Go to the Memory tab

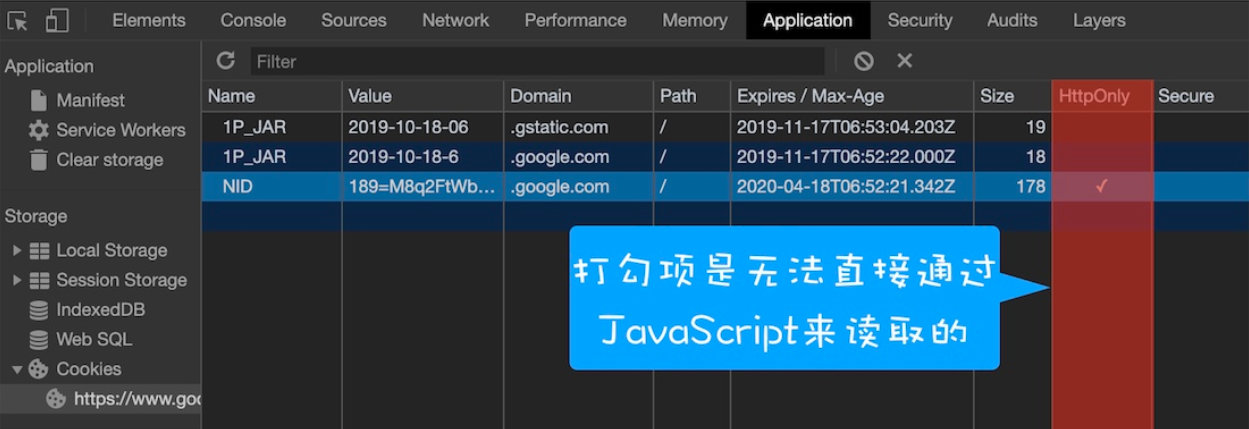coord(695,20)
